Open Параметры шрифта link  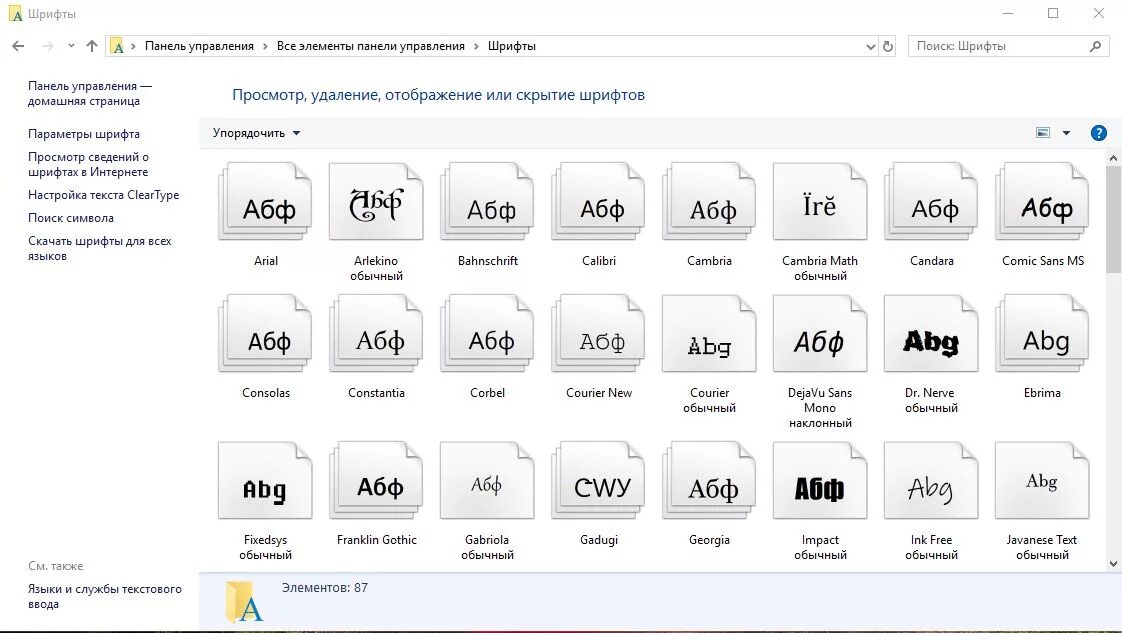(x=84, y=134)
